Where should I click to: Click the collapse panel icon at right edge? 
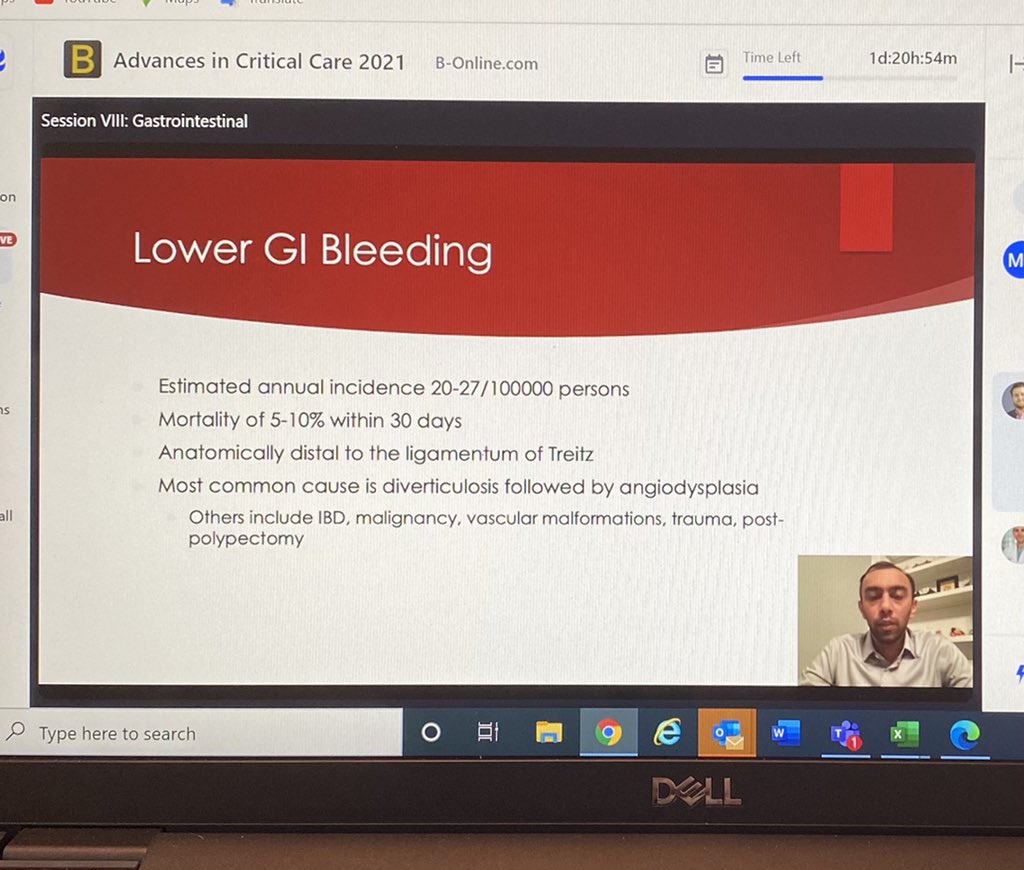pyautogui.click(x=1016, y=64)
